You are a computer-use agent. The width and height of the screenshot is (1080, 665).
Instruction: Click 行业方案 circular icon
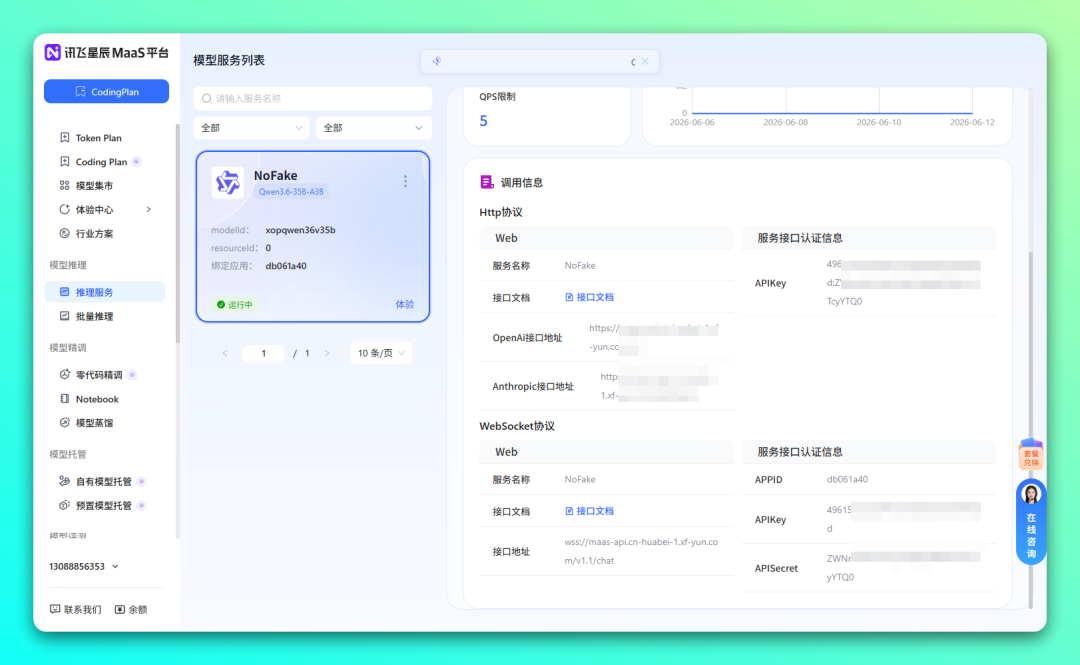(x=65, y=234)
